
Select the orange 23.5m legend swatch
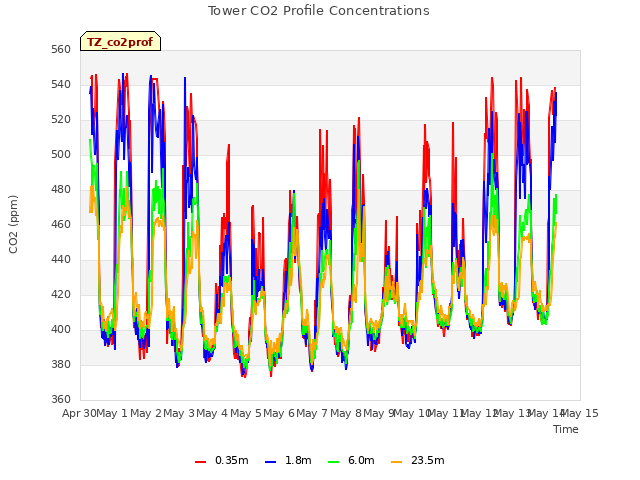tap(397, 462)
